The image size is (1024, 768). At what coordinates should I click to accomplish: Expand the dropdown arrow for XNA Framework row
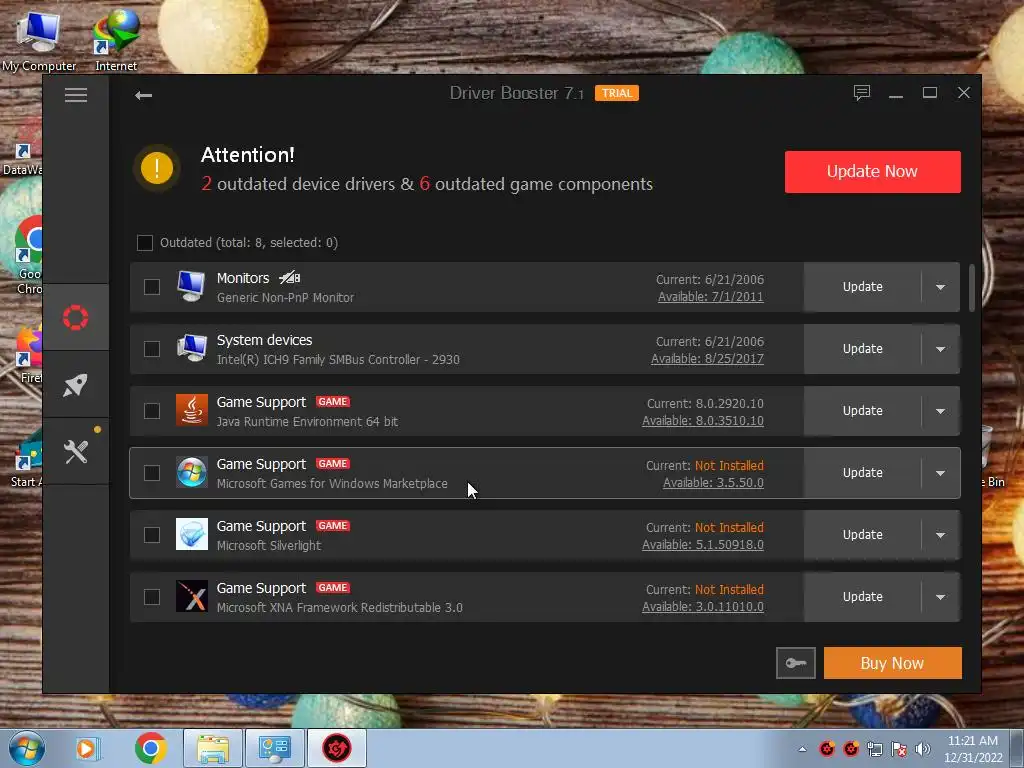(x=940, y=597)
